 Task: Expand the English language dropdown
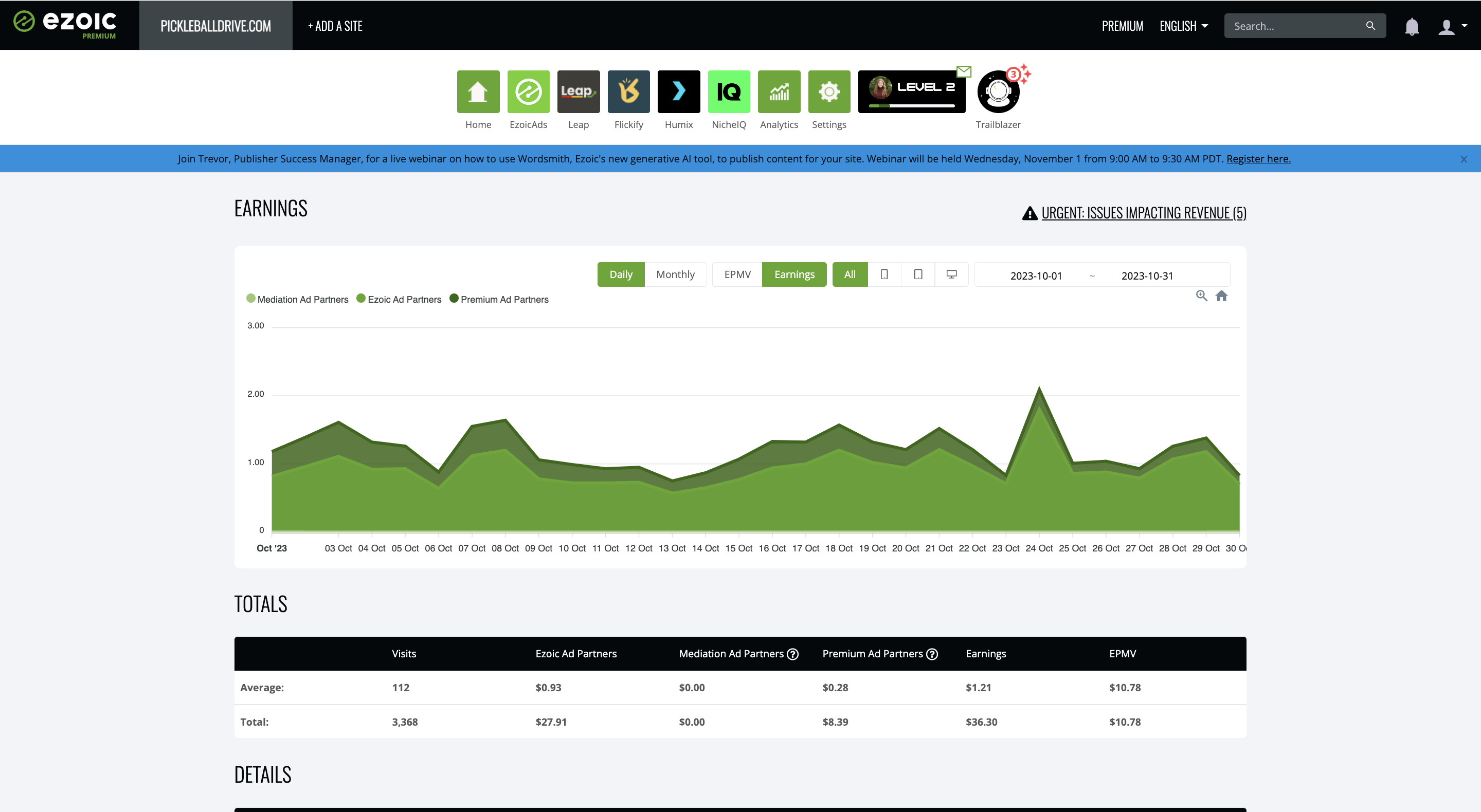click(x=1184, y=26)
